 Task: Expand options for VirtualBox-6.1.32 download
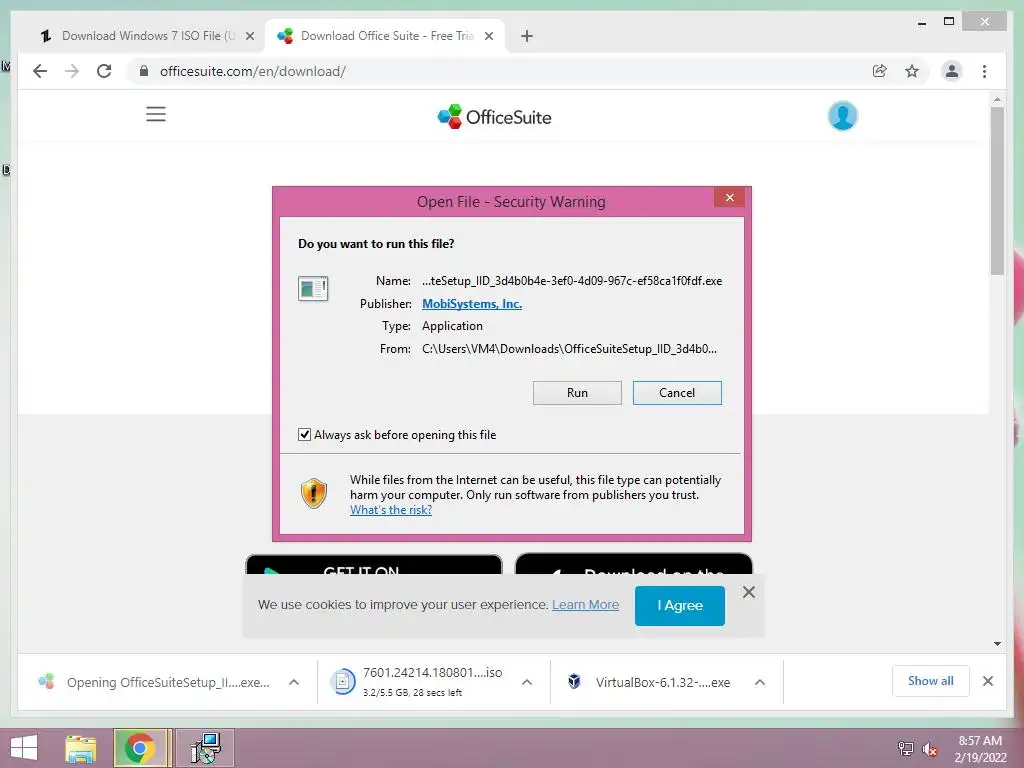pyautogui.click(x=760, y=682)
